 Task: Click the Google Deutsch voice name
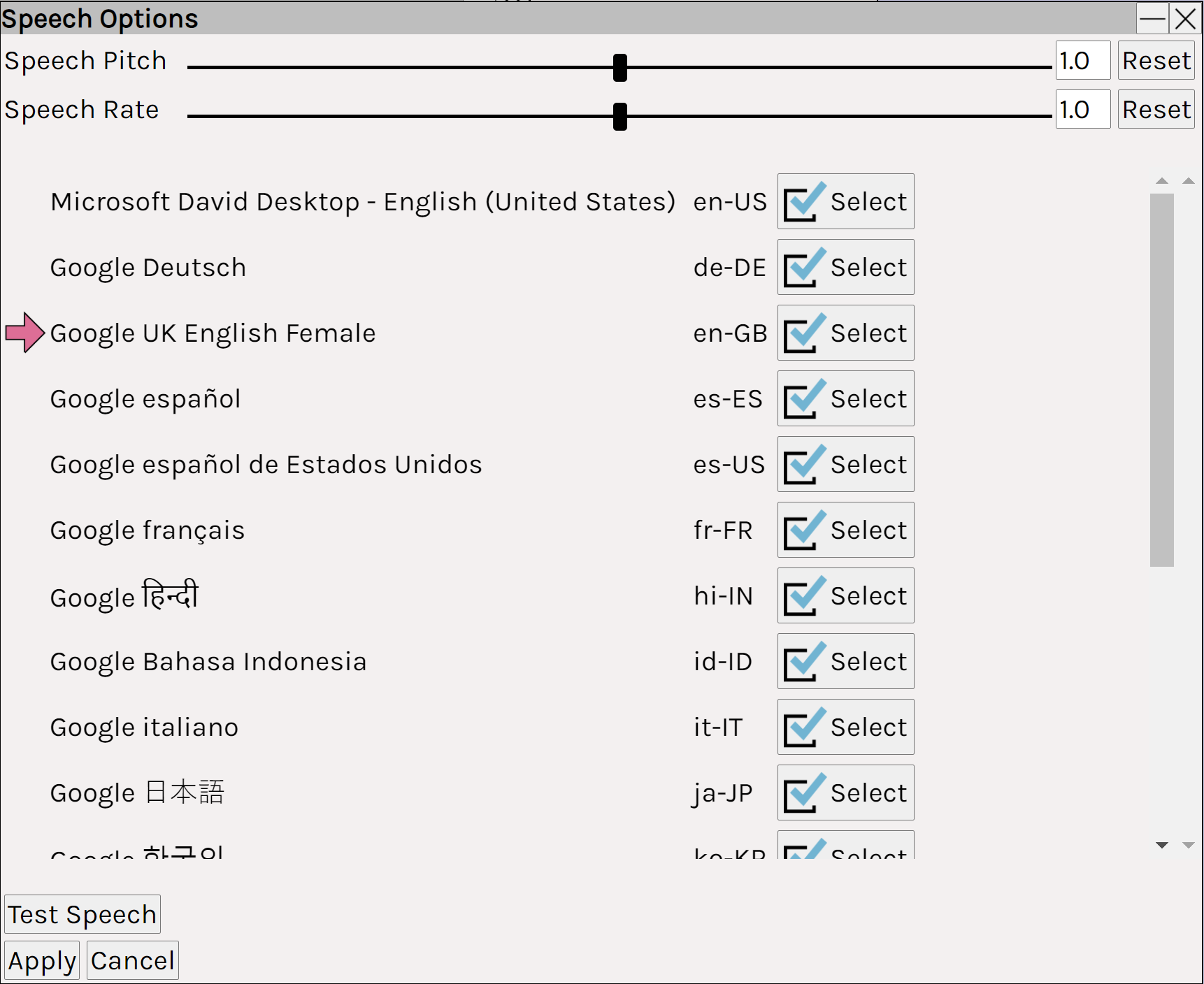tap(148, 268)
